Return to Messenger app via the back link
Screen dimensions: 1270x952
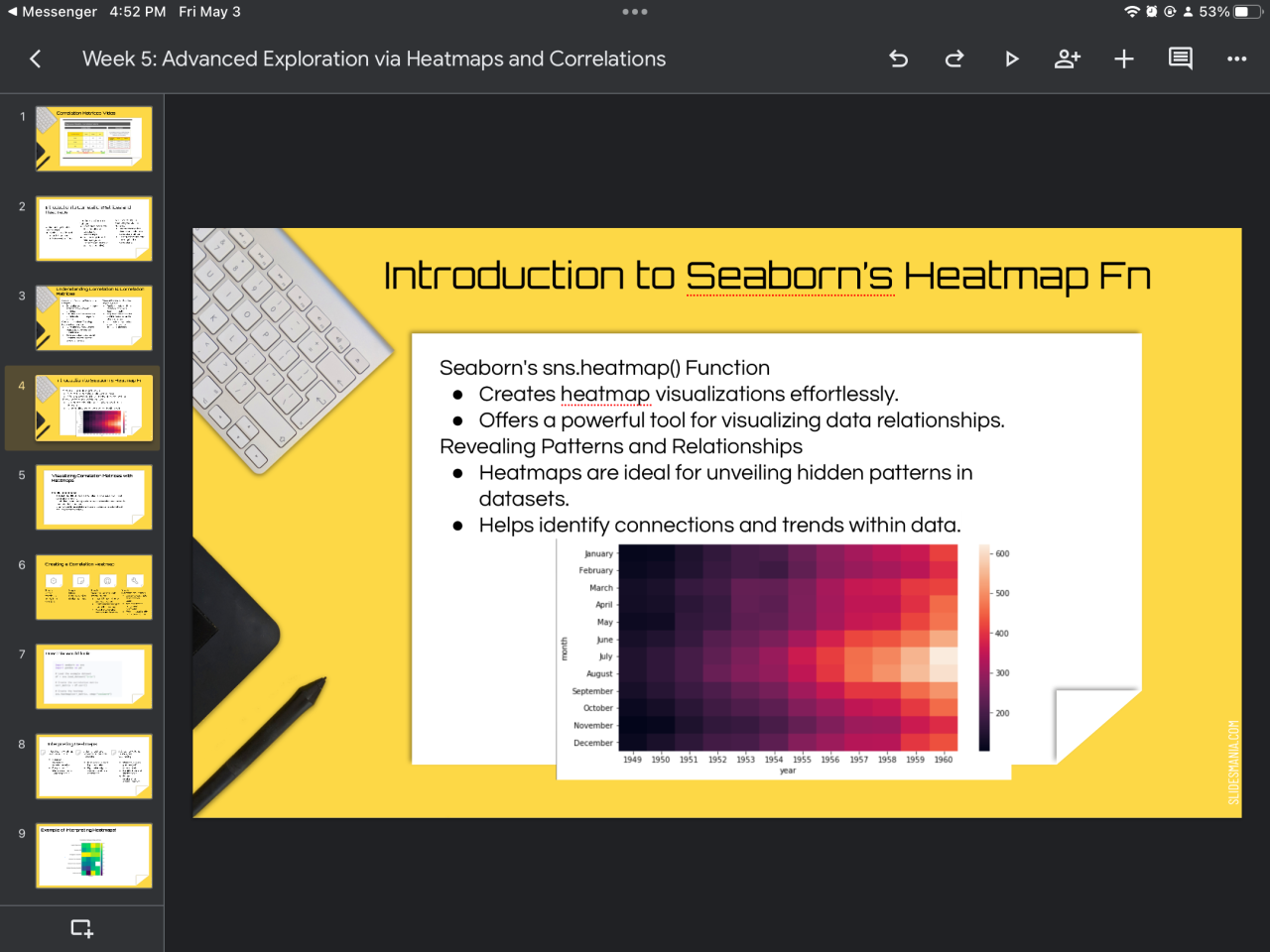tap(53, 12)
